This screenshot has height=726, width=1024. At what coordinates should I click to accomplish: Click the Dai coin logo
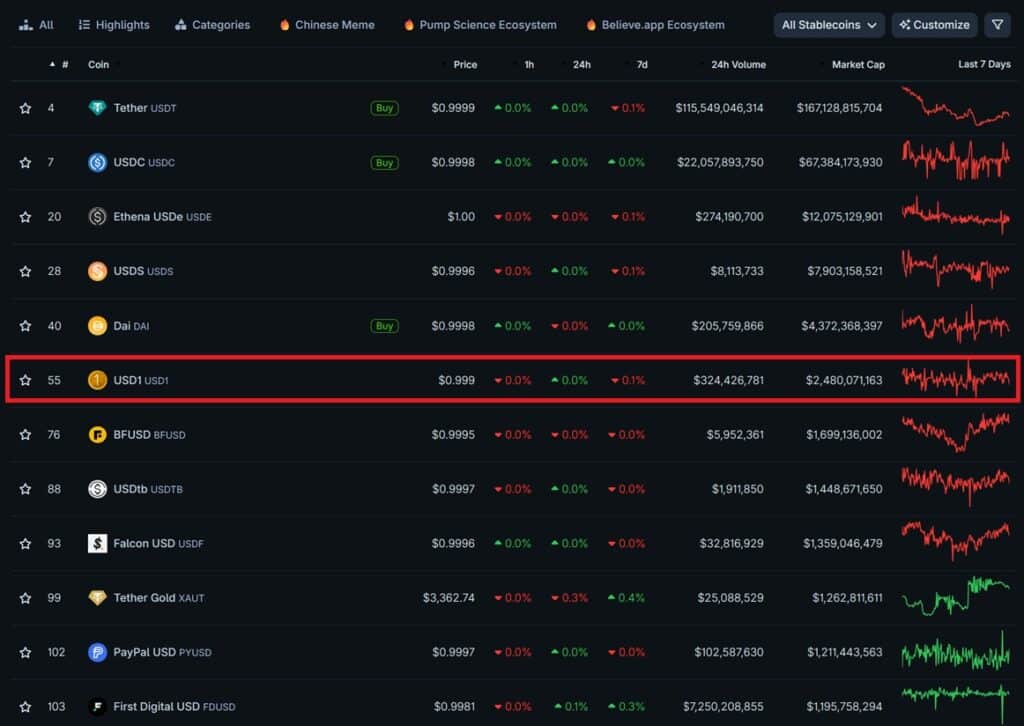(x=97, y=325)
